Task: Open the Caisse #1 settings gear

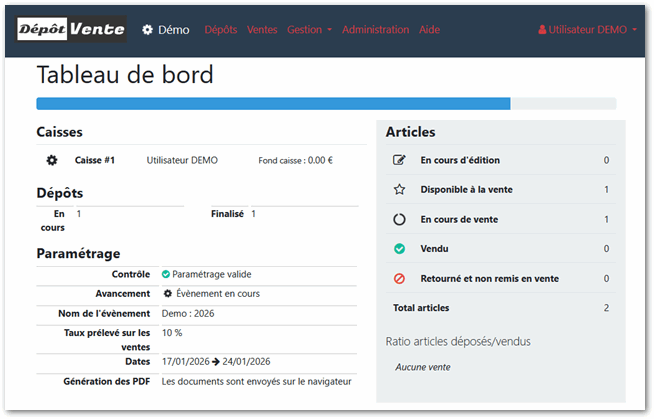Action: (x=52, y=160)
